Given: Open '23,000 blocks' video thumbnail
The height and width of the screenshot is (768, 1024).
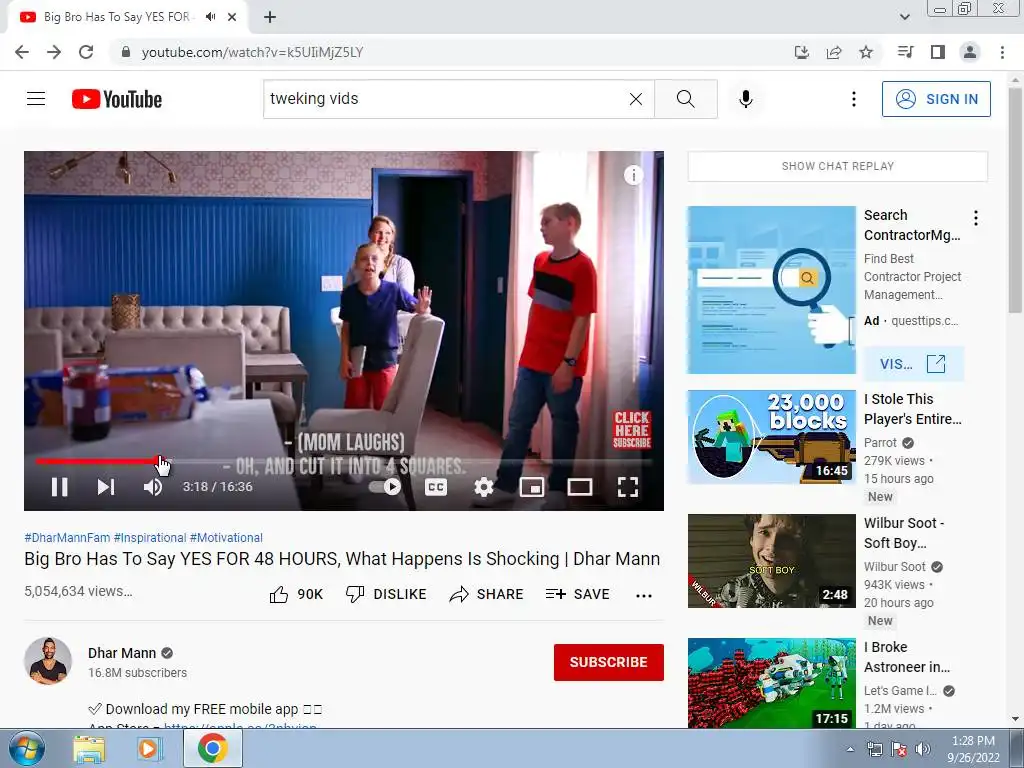Looking at the screenshot, I should coord(771,437).
